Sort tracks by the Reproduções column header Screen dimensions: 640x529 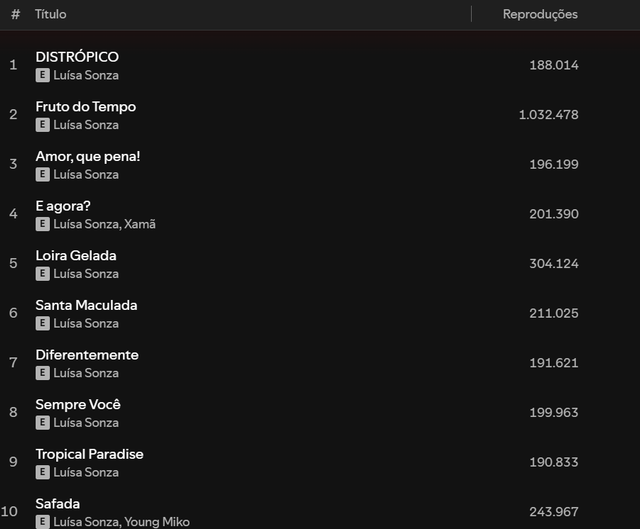[x=540, y=14]
